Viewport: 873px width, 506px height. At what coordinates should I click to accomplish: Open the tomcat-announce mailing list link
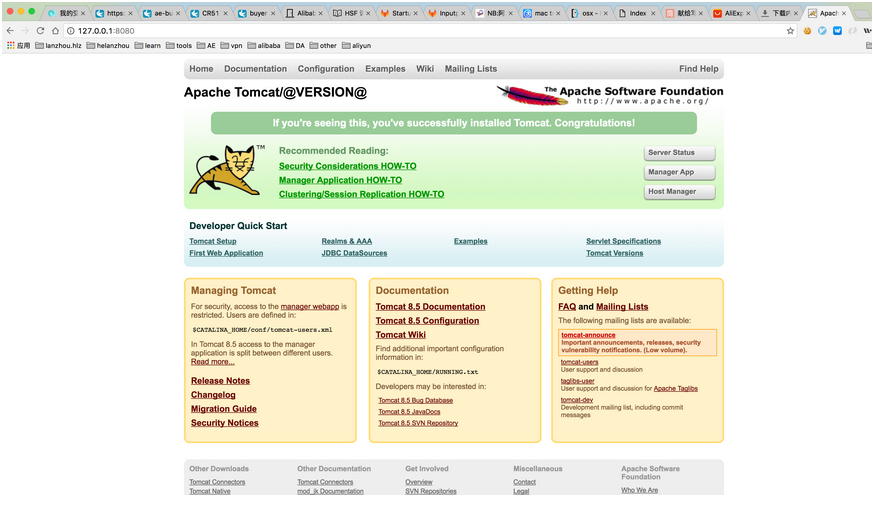pyautogui.click(x=588, y=335)
